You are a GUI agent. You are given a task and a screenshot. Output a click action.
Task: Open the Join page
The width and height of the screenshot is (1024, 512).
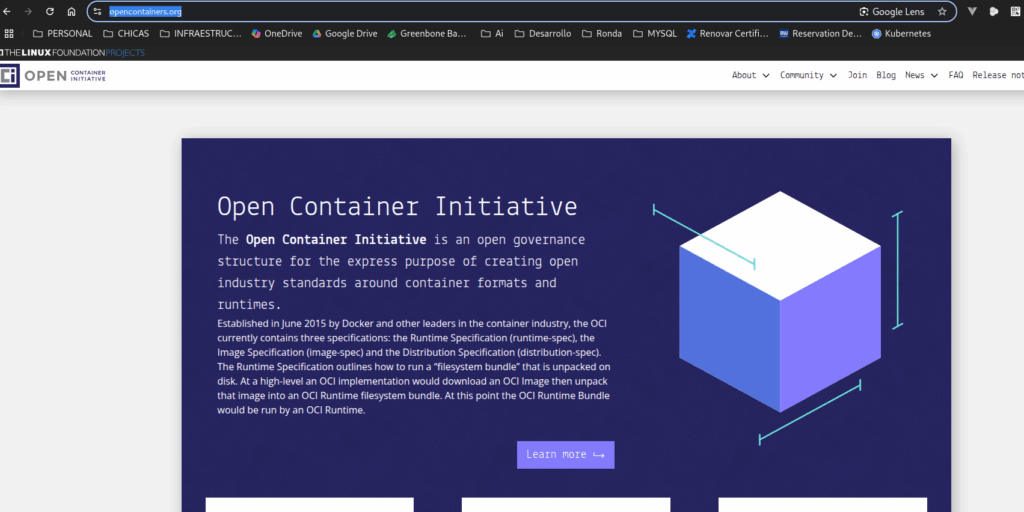[857, 75]
